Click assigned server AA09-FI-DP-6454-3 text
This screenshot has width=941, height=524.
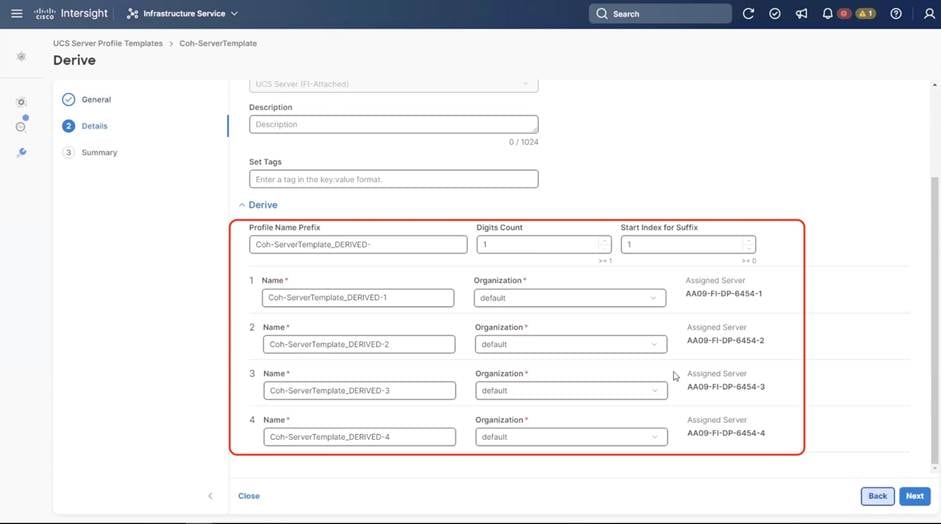[726, 387]
